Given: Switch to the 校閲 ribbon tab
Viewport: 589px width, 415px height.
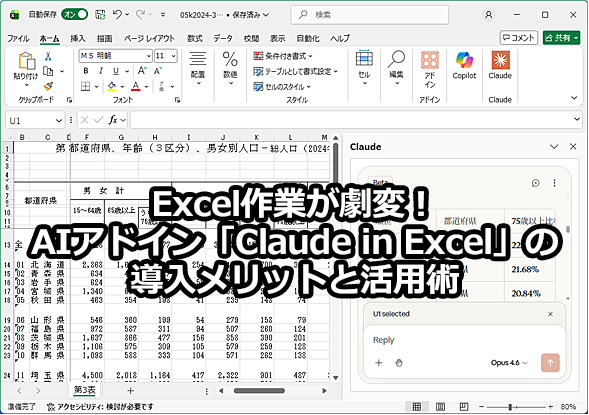Looking at the screenshot, I should click(251, 38).
